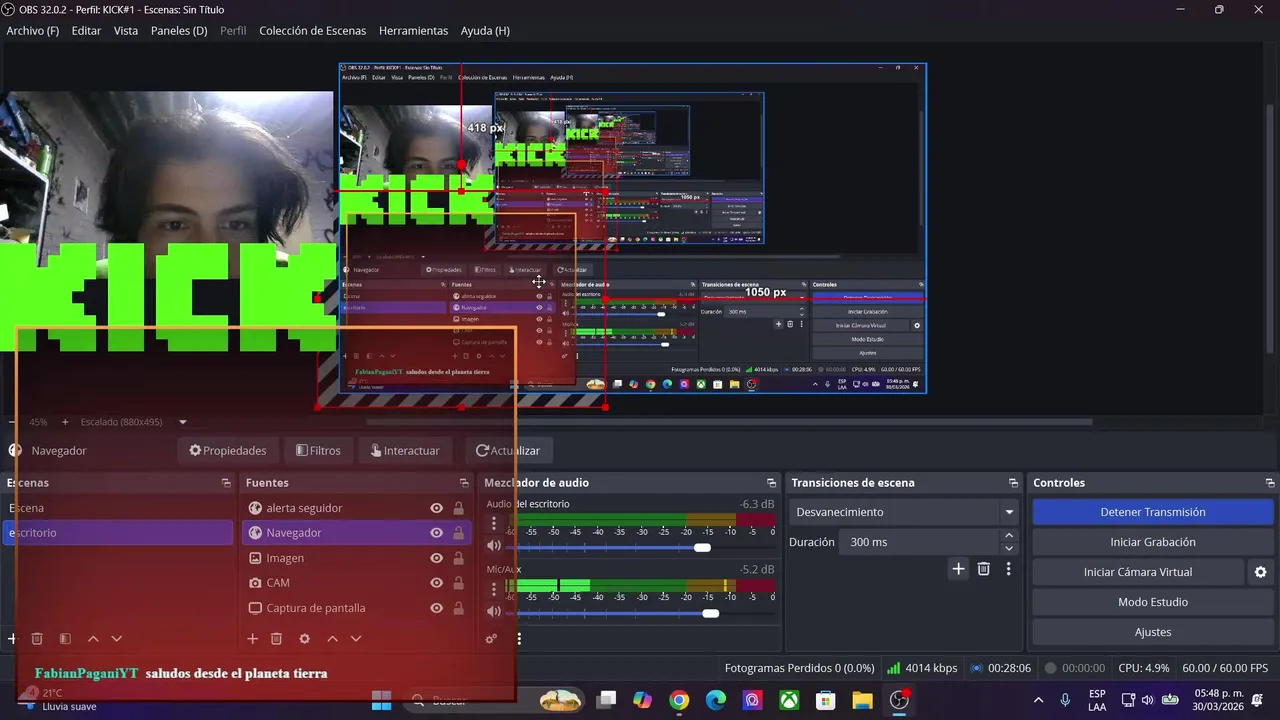1280x720 pixels.
Task: Mute the Audio del escritorio channel
Action: [493, 546]
